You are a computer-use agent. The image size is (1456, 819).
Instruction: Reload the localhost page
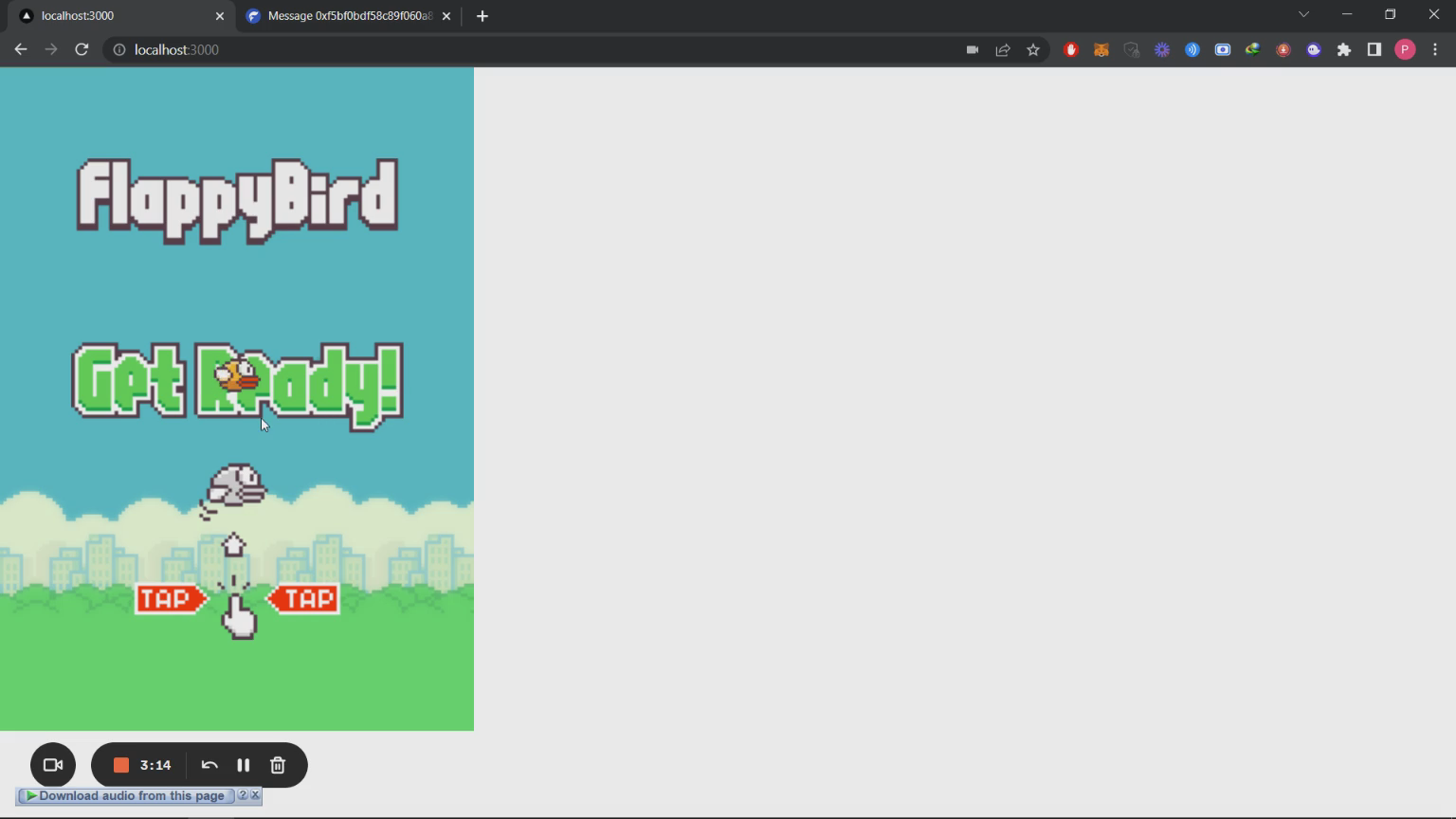pos(82,49)
